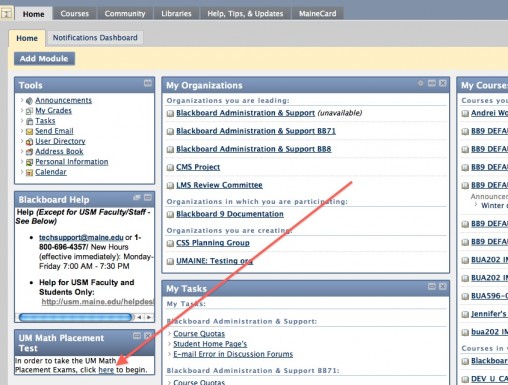Click icon beside UMAINE: Testing org

pos(170,261)
